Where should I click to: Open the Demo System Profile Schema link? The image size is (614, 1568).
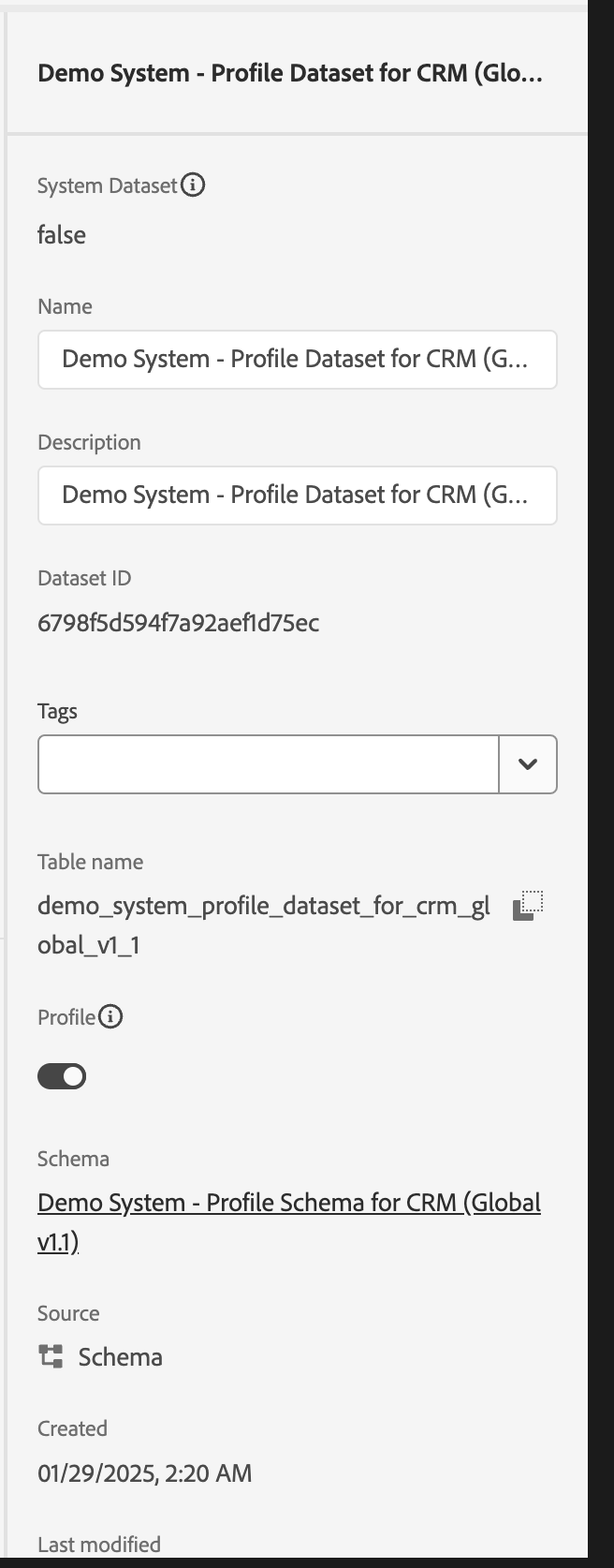point(288,1203)
